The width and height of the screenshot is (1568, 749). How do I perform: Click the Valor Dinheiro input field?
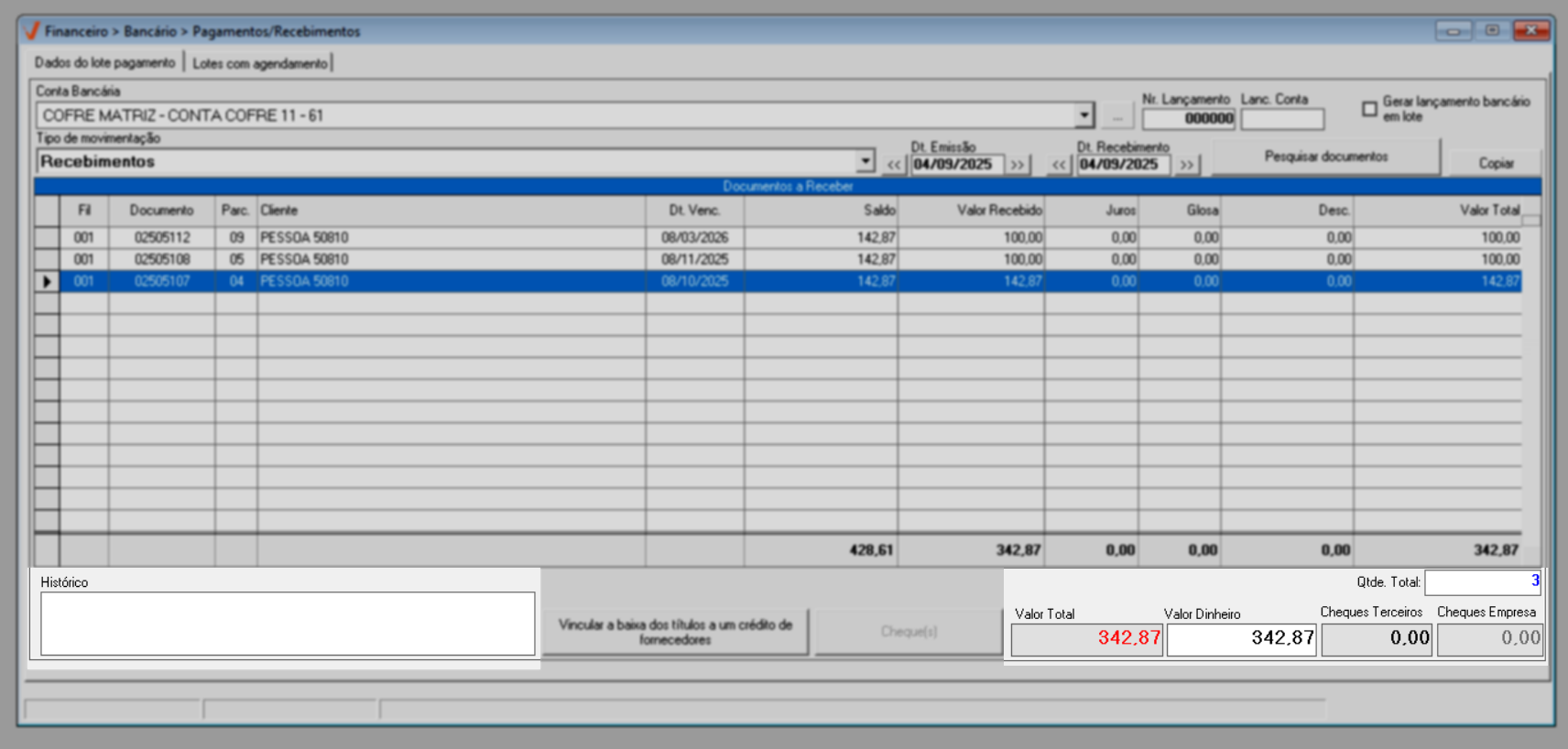pos(1241,639)
